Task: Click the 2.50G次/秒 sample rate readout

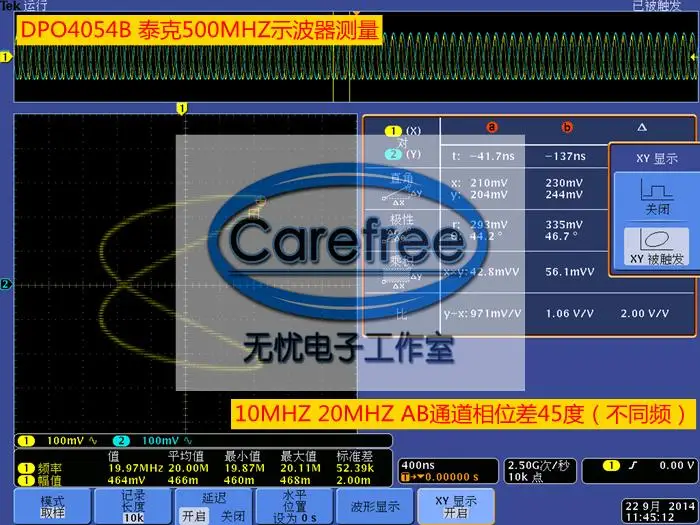Action: (x=539, y=465)
